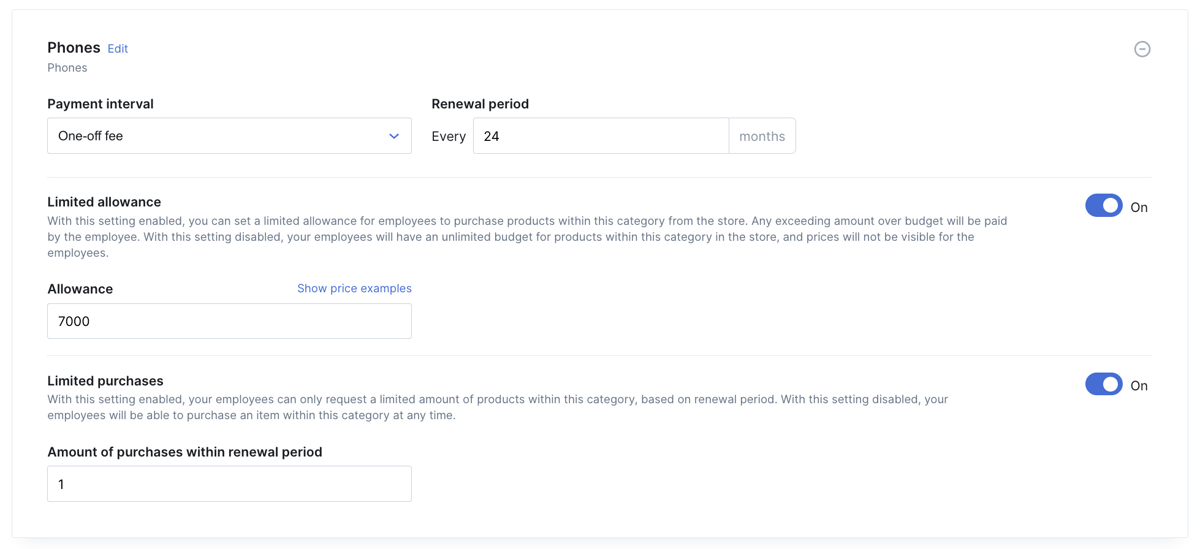Disable the Limited allowance toggle
The width and height of the screenshot is (1200, 549).
pyautogui.click(x=1104, y=205)
